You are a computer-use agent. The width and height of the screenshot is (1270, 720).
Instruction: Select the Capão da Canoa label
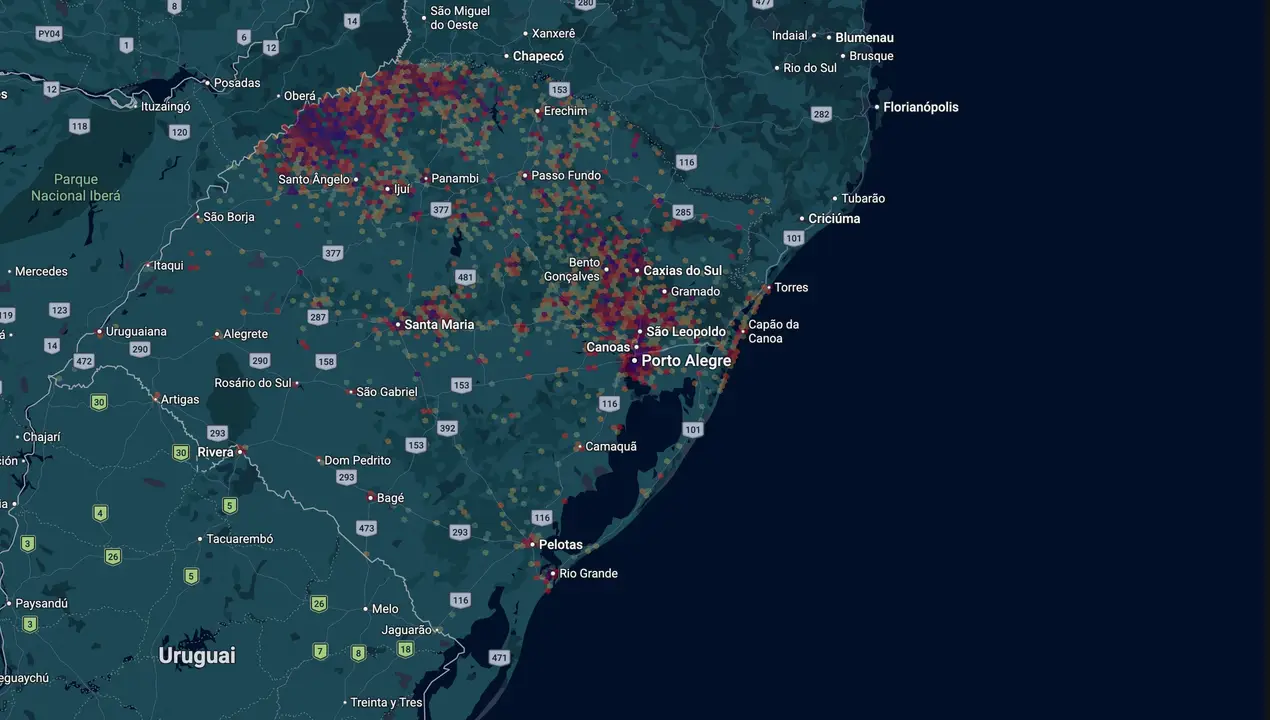point(774,332)
